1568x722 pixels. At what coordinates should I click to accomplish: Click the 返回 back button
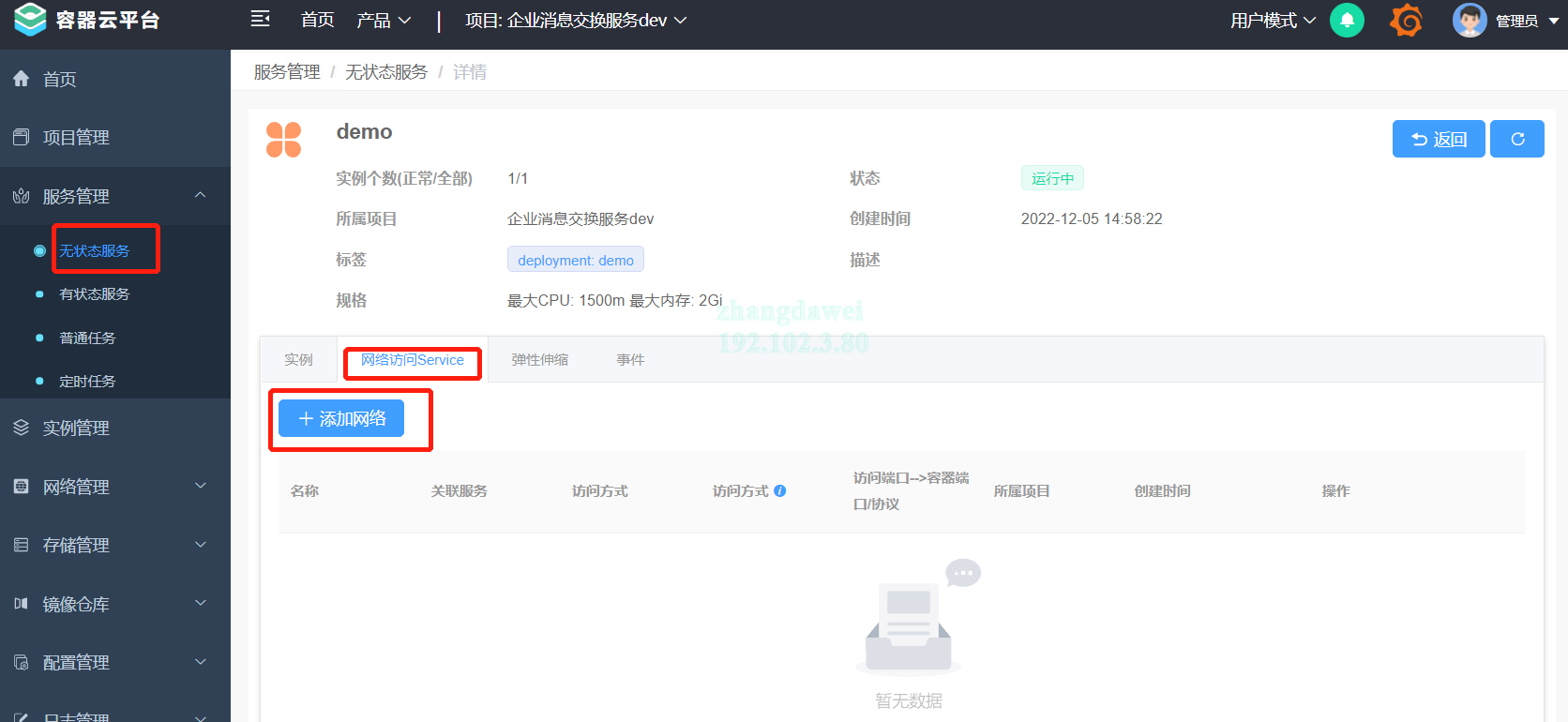1439,139
